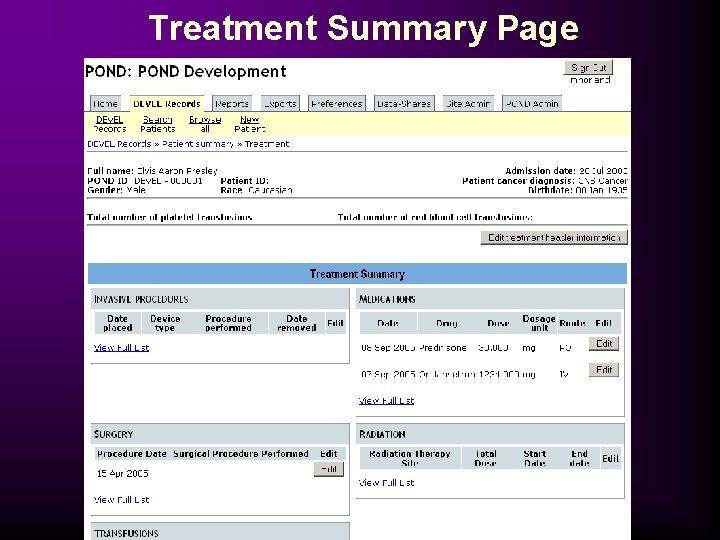Click the Surgical Procedure Performed column header
The height and width of the screenshot is (540, 720).
pos(241,454)
